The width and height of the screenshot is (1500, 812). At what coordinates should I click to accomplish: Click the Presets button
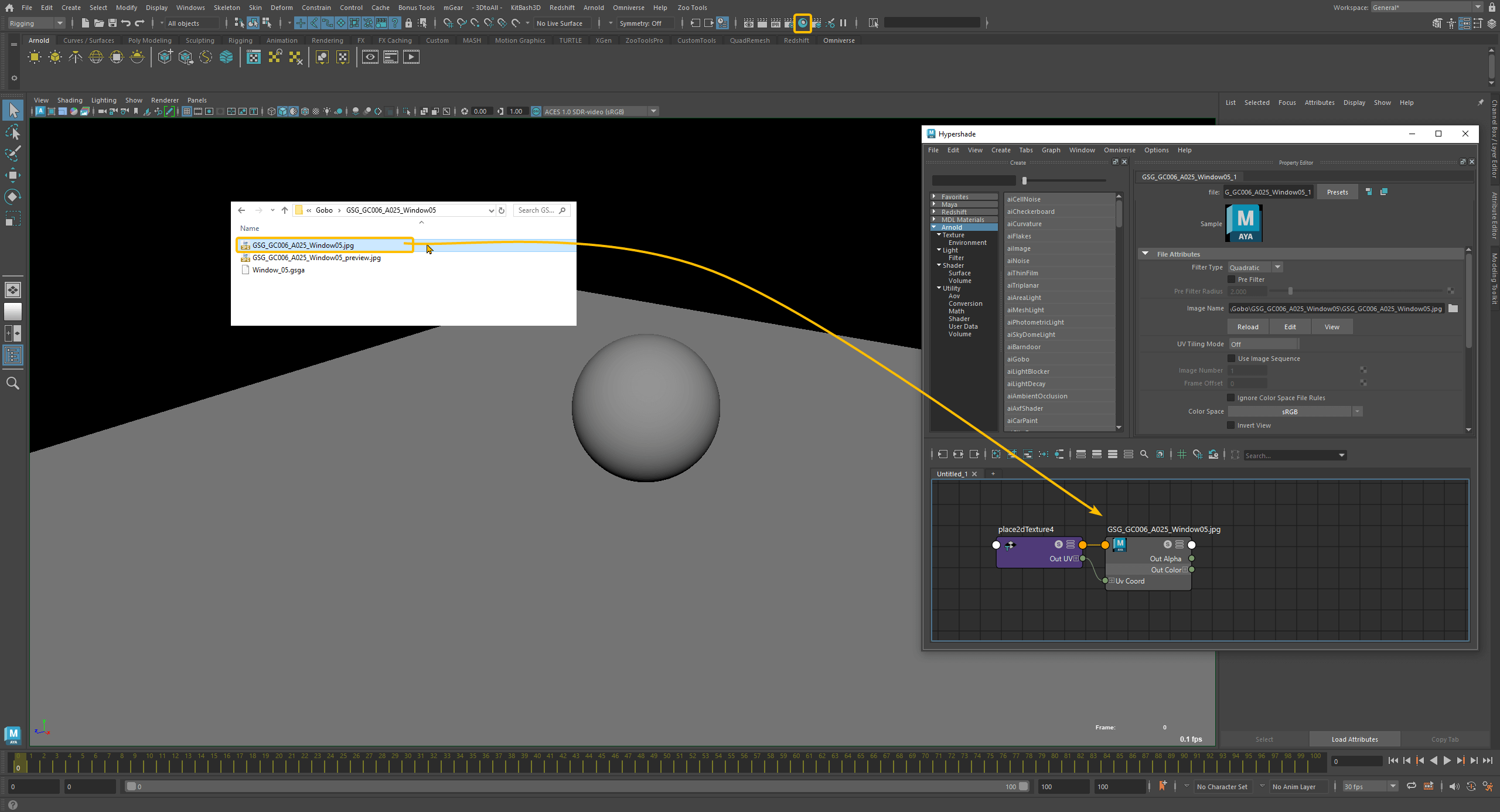tap(1337, 192)
